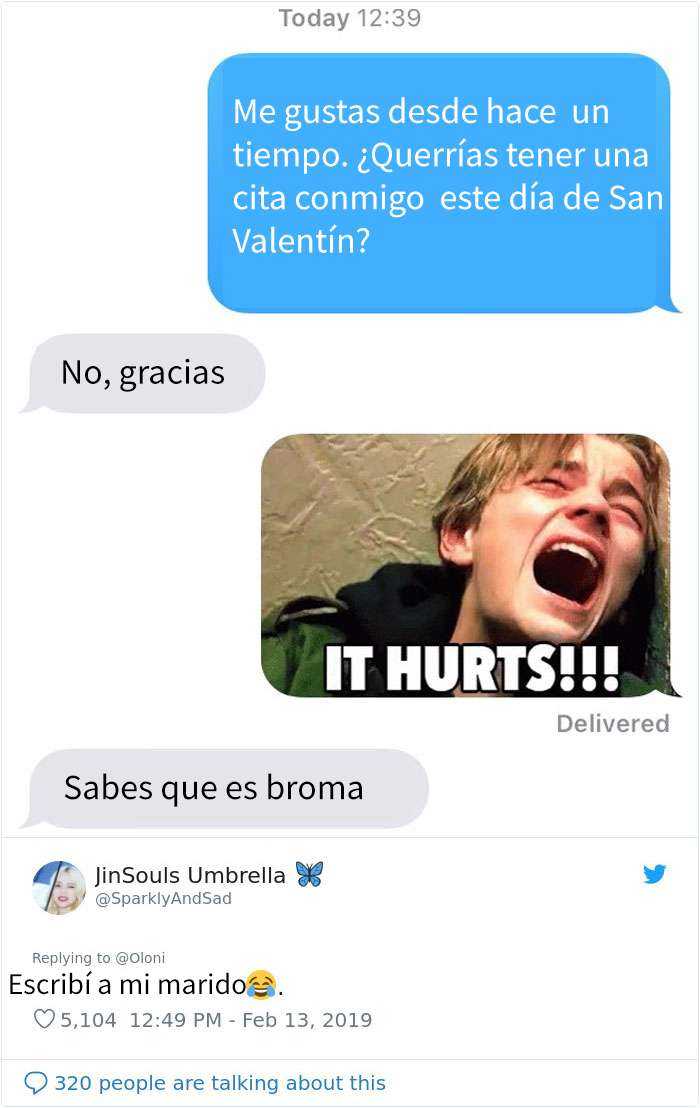Click the 'Delivered' status label
This screenshot has width=700, height=1108.
click(x=612, y=723)
